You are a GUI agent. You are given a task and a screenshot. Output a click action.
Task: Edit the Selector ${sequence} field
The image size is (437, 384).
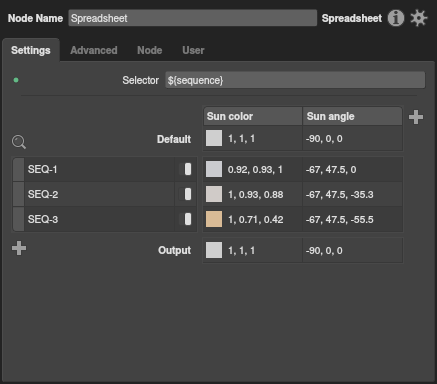tap(295, 80)
